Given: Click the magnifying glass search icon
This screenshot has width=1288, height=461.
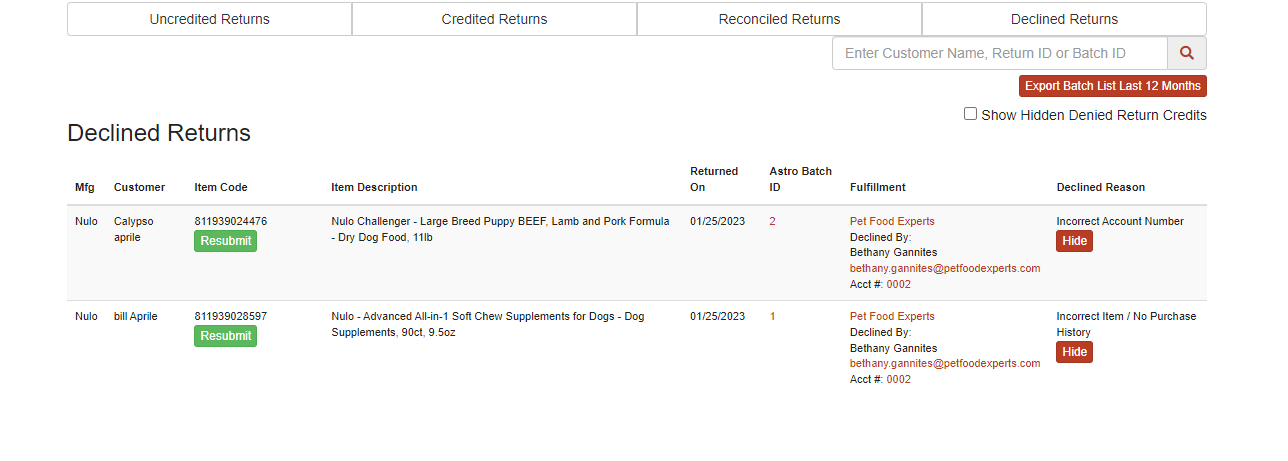Looking at the screenshot, I should (1187, 53).
